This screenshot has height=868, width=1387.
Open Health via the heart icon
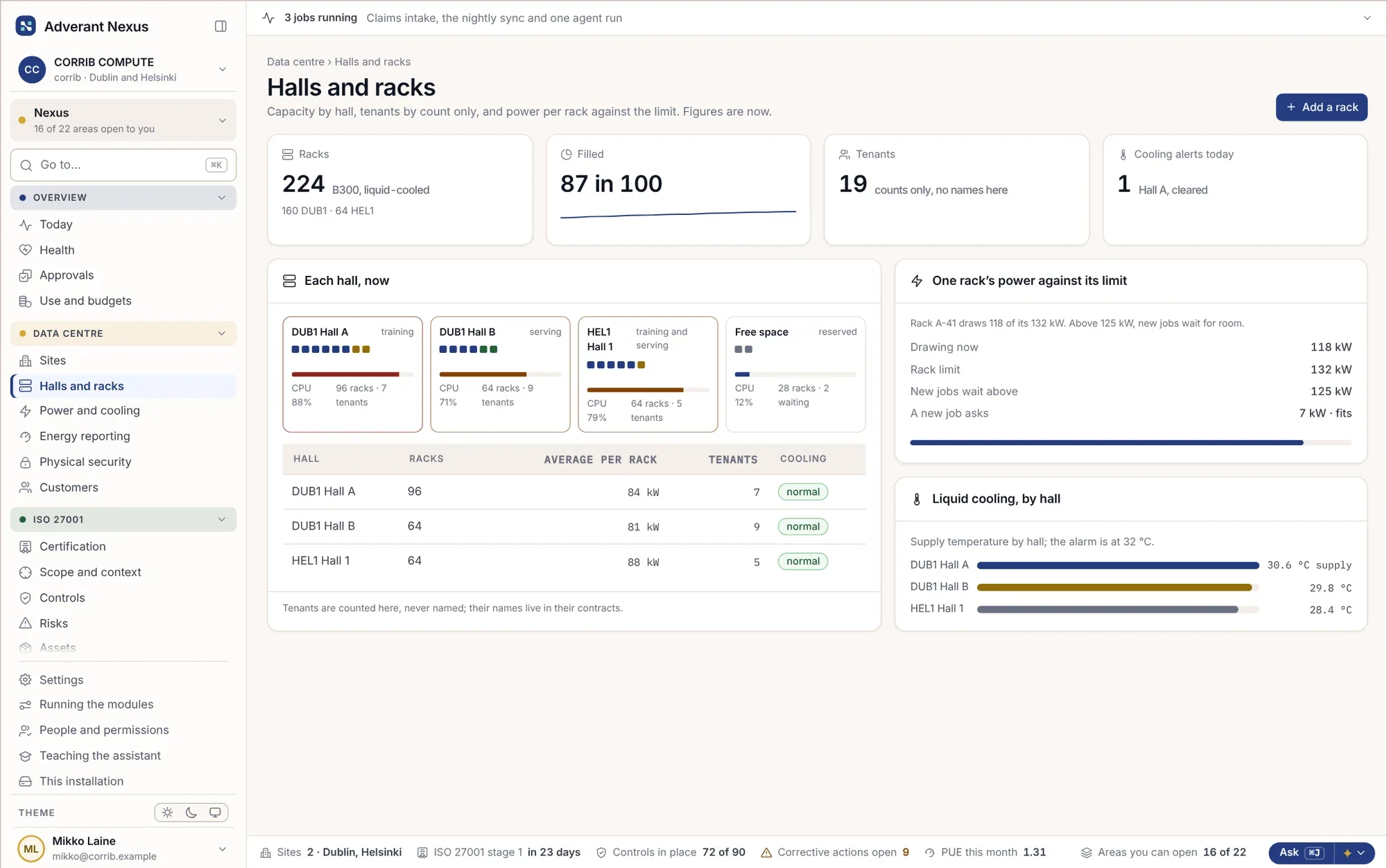pos(26,250)
